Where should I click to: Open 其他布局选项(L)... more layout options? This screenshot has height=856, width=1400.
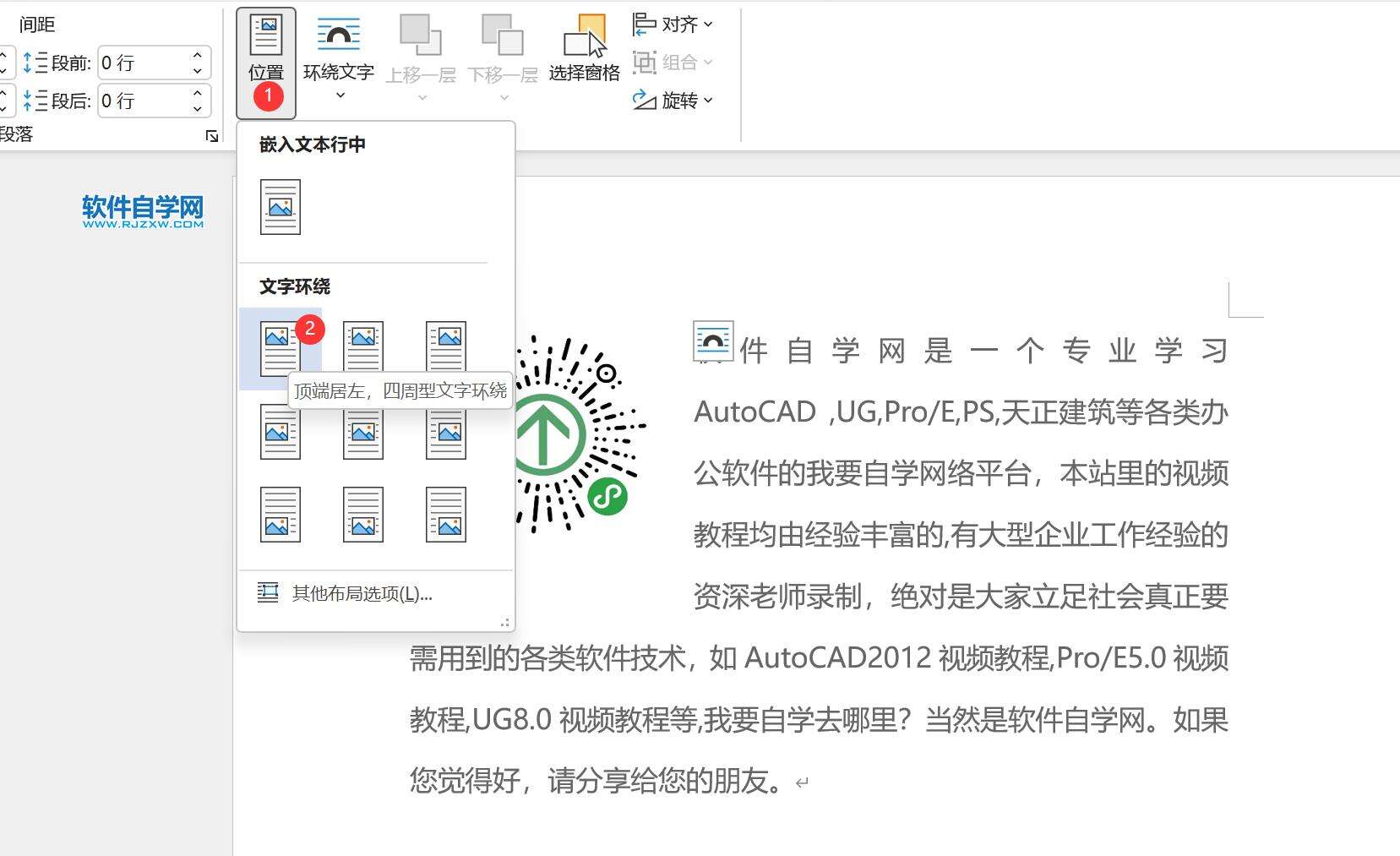pos(376,593)
